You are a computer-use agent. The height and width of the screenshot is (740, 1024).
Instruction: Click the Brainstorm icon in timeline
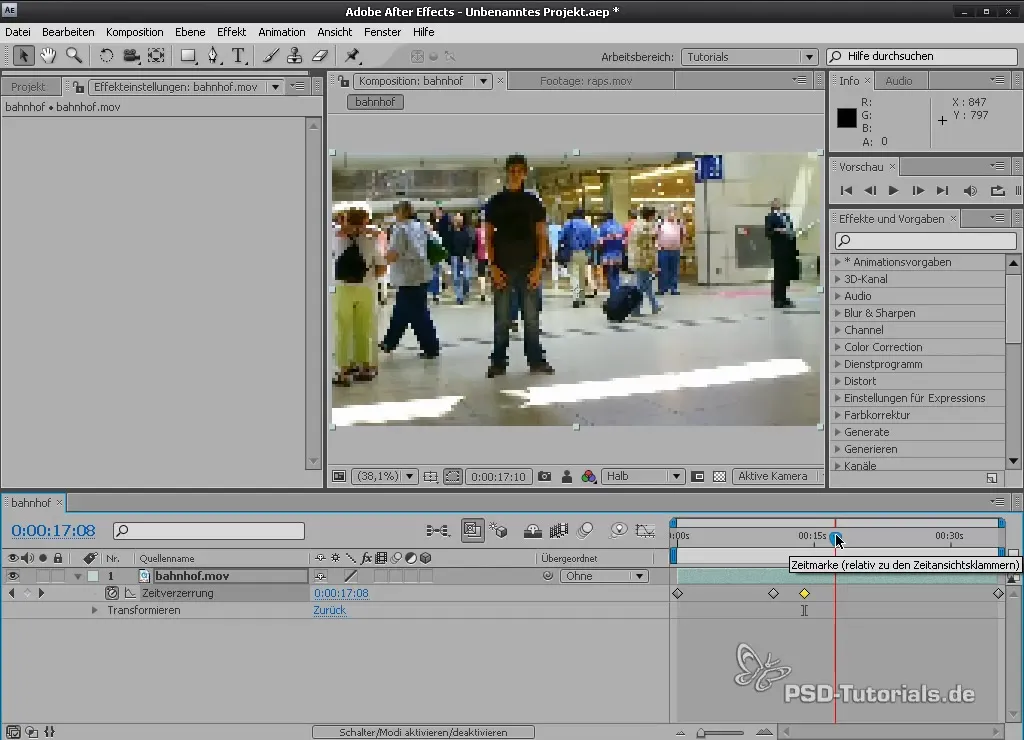(618, 531)
